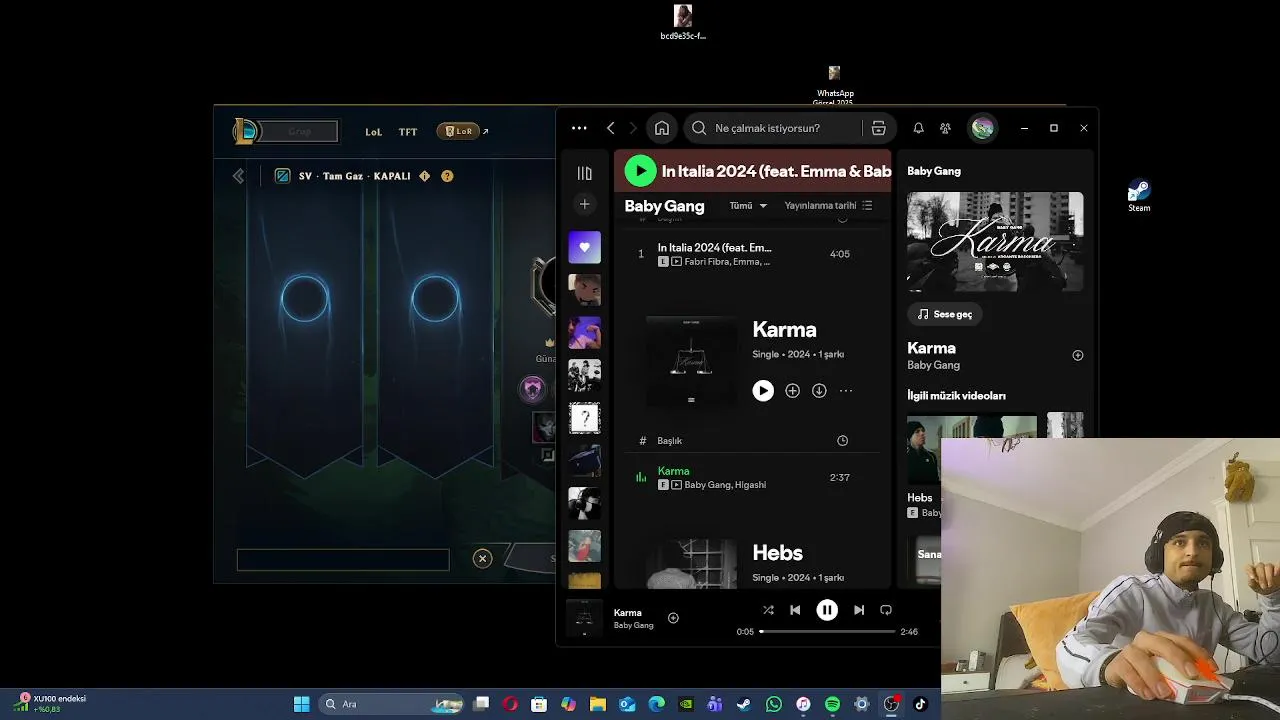1280x720 pixels.
Task: Open the Karma single title link
Action: [784, 329]
